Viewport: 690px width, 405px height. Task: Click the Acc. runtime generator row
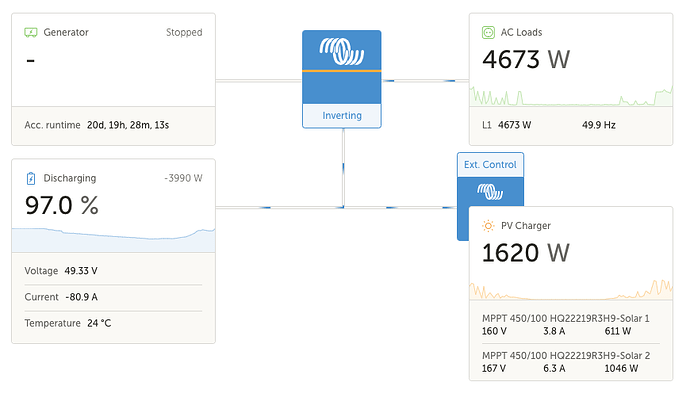[x=113, y=125]
